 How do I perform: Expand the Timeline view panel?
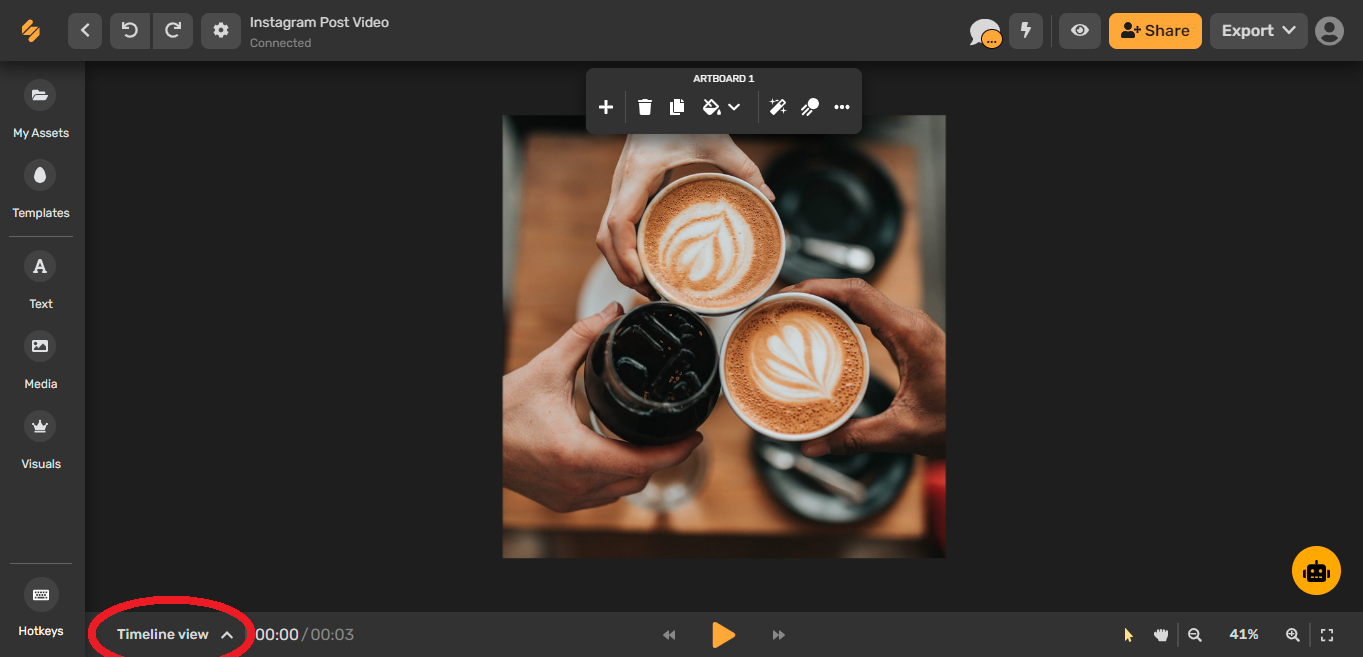pos(175,635)
